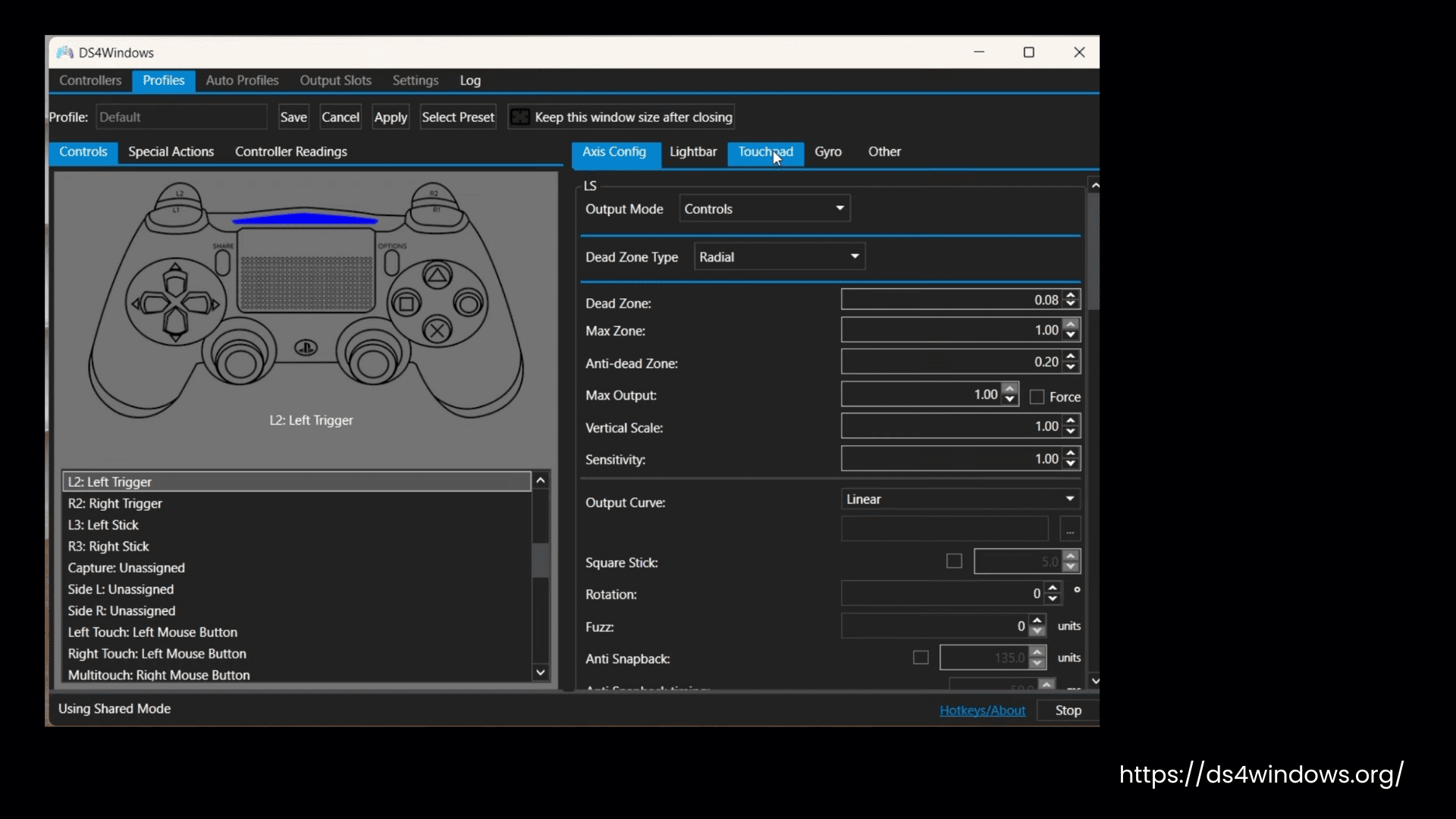1456x819 pixels.
Task: Open the Output Slots tab
Action: click(x=335, y=80)
